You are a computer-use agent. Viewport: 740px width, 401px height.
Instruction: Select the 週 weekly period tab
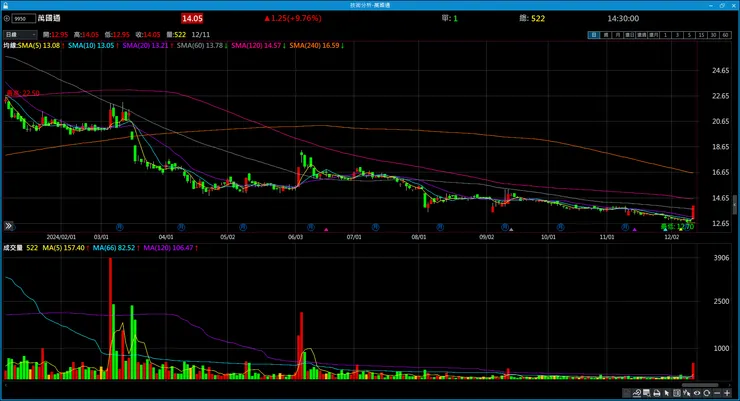(605, 35)
